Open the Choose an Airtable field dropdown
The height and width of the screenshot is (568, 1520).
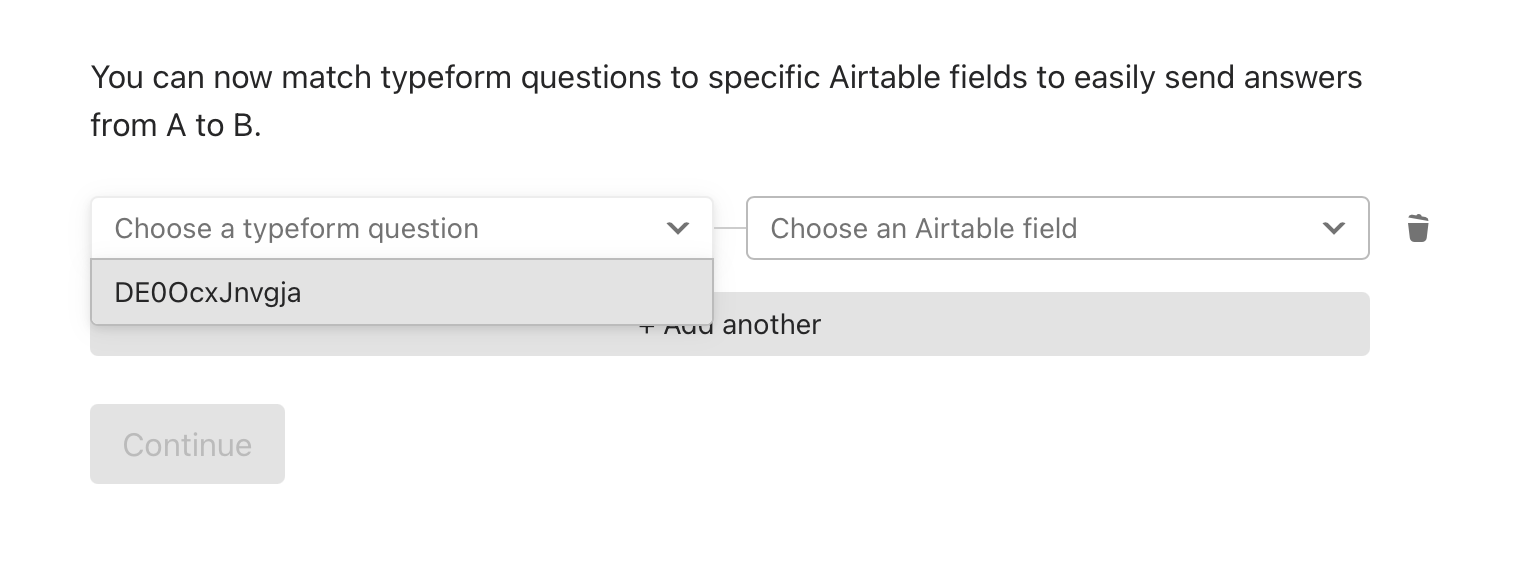pos(1057,228)
